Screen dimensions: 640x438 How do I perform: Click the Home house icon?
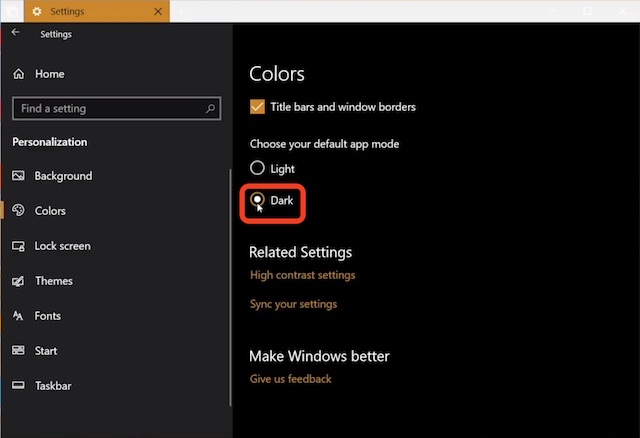pyautogui.click(x=18, y=74)
